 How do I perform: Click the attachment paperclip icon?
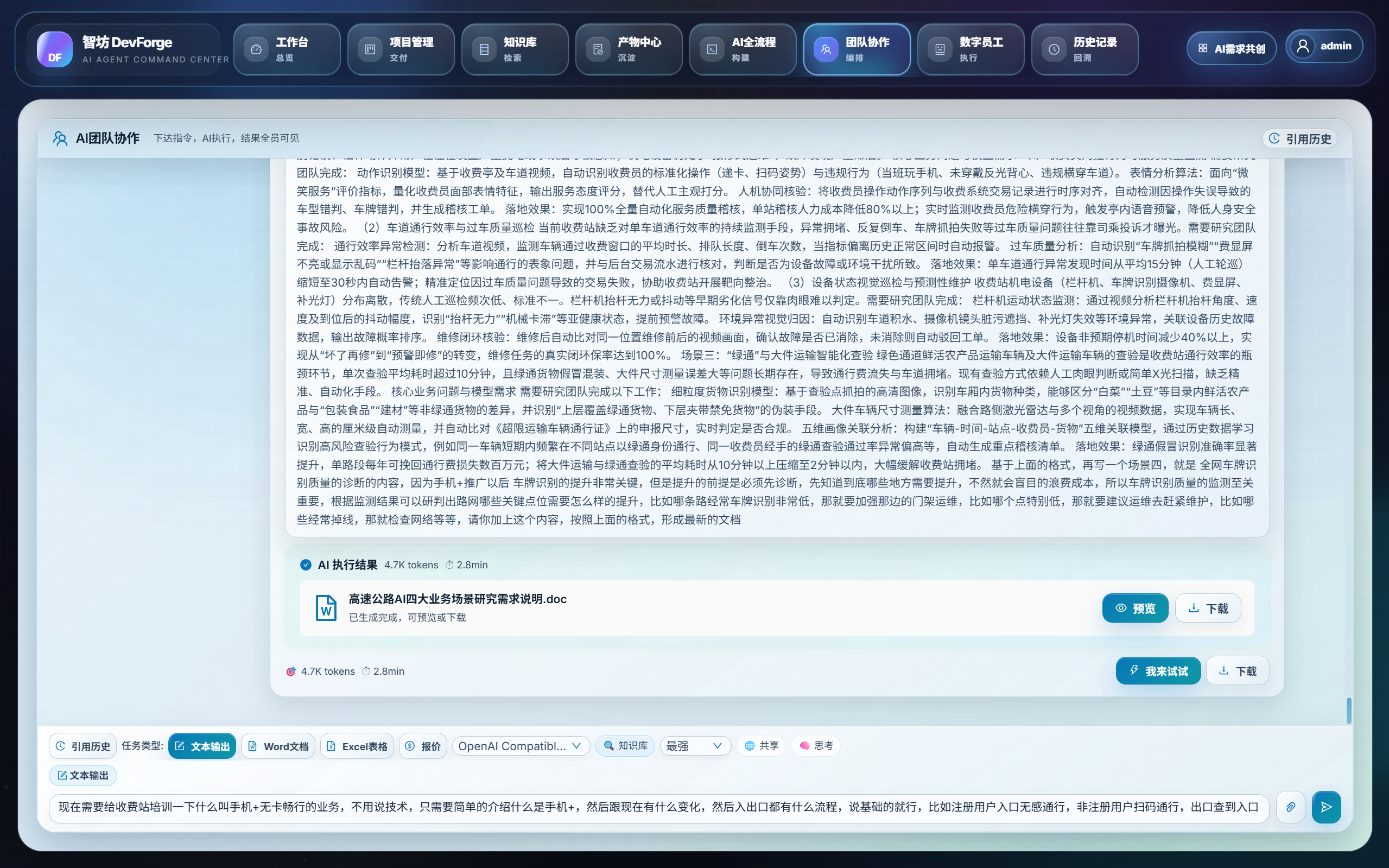coord(1291,807)
